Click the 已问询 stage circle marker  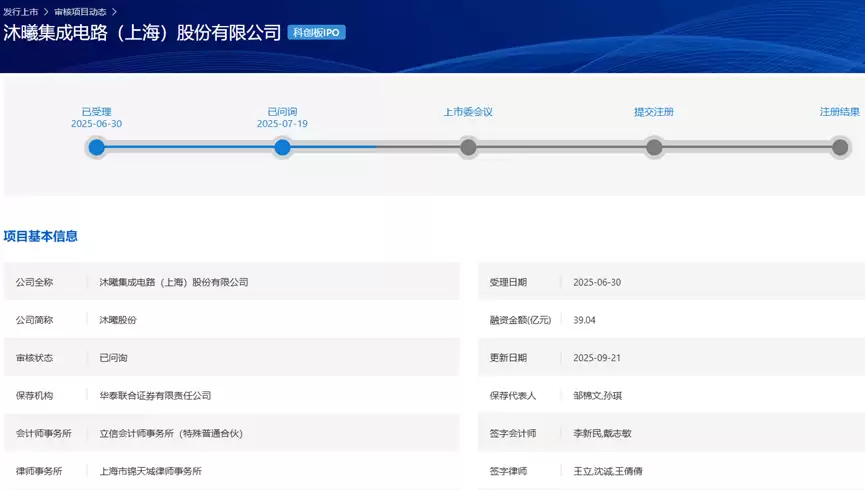tap(282, 148)
